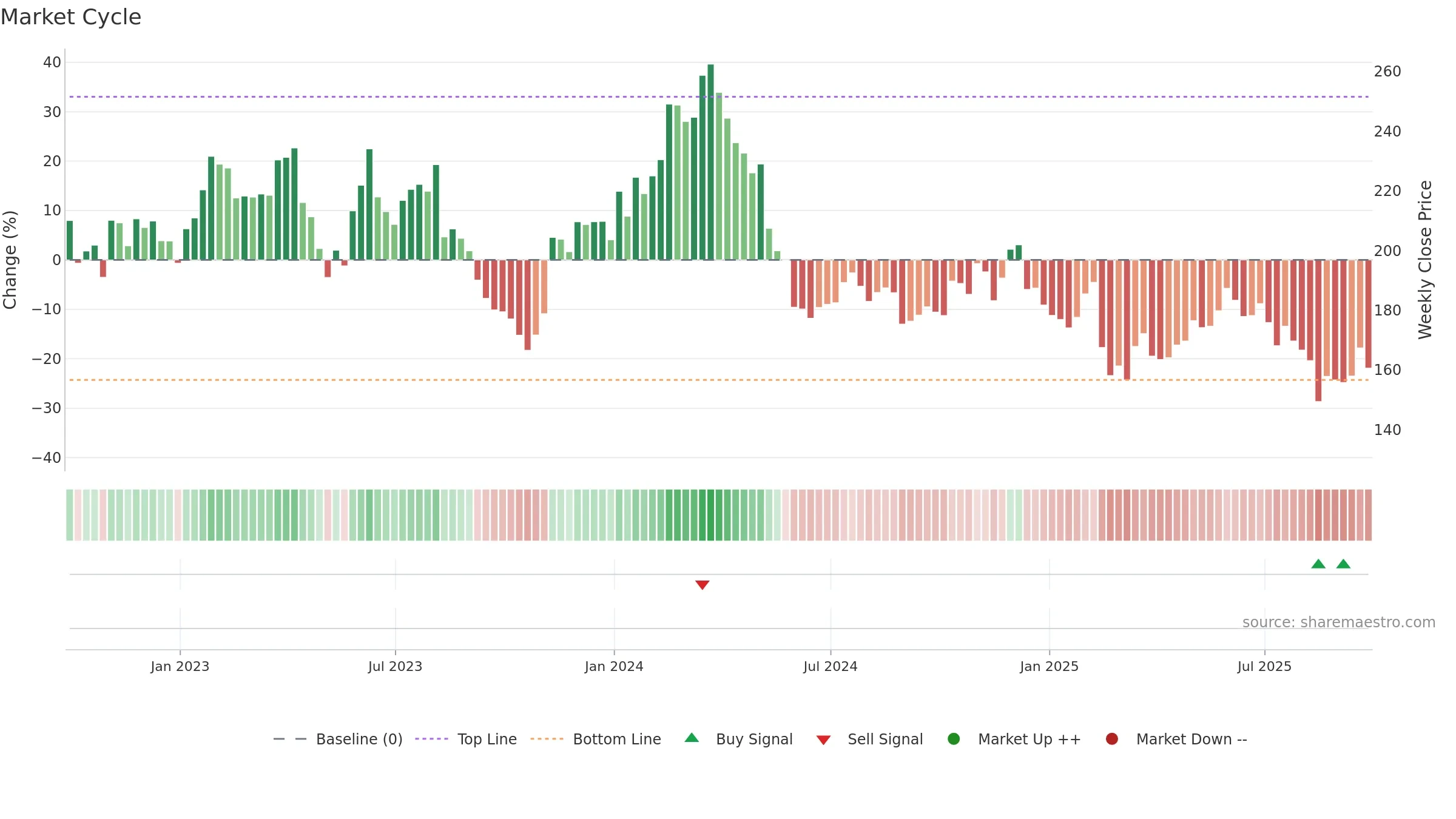
Task: Click the −30 tick on Change axis
Action: 47,408
